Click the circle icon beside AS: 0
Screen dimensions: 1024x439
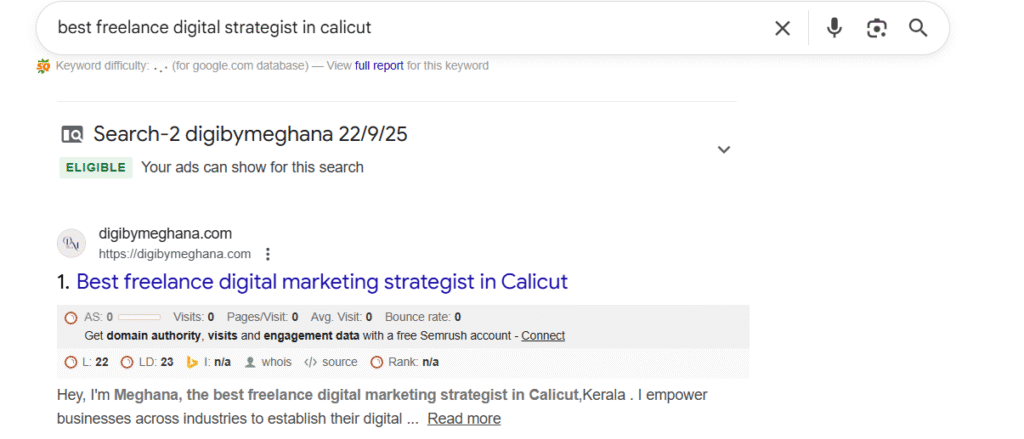[x=71, y=317]
